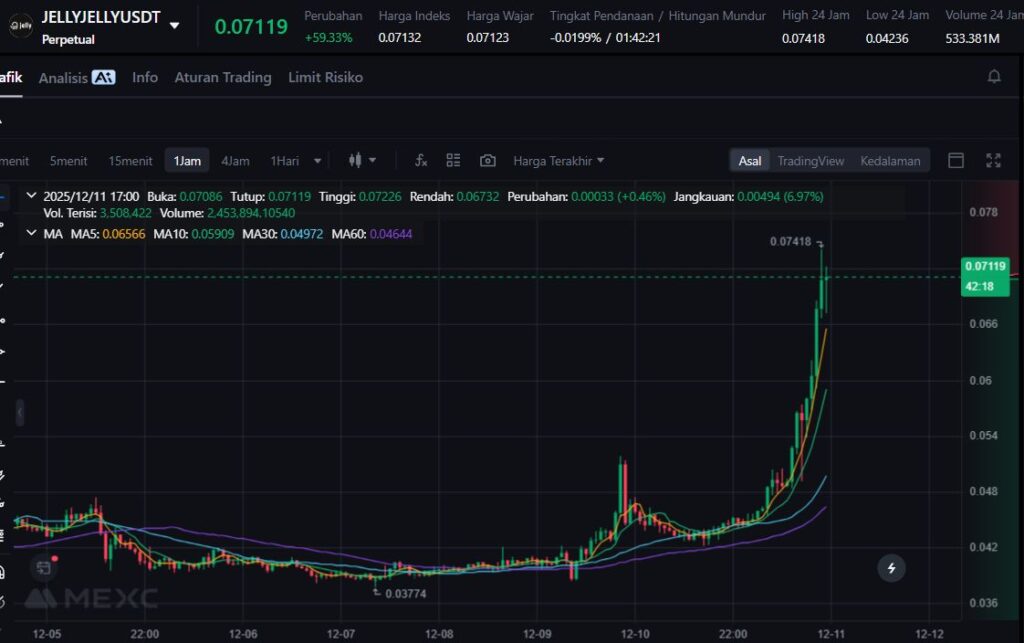Screen dimensions: 1024x643
Task: Select the Asal chart mode
Action: click(749, 161)
